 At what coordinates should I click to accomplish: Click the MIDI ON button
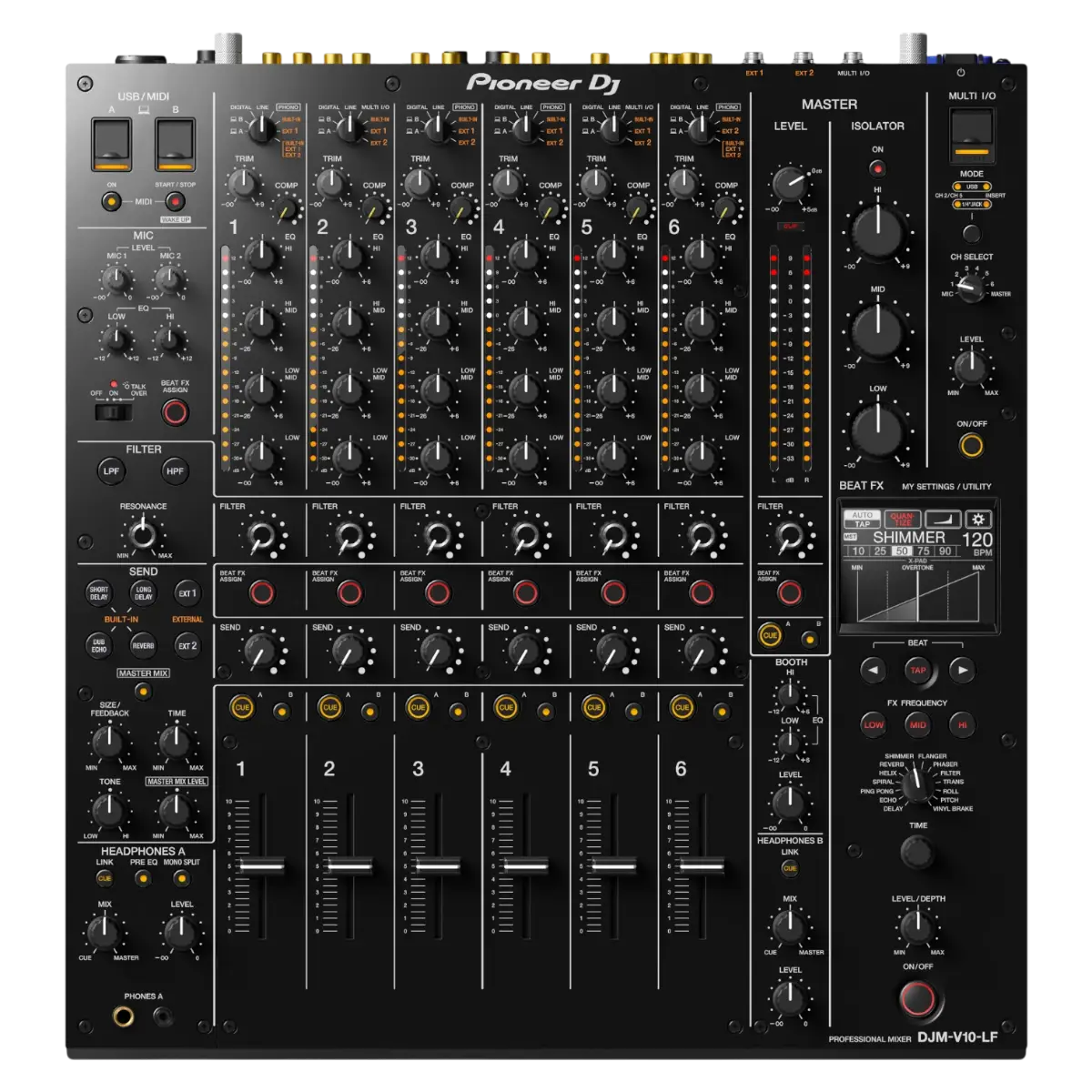tap(111, 201)
